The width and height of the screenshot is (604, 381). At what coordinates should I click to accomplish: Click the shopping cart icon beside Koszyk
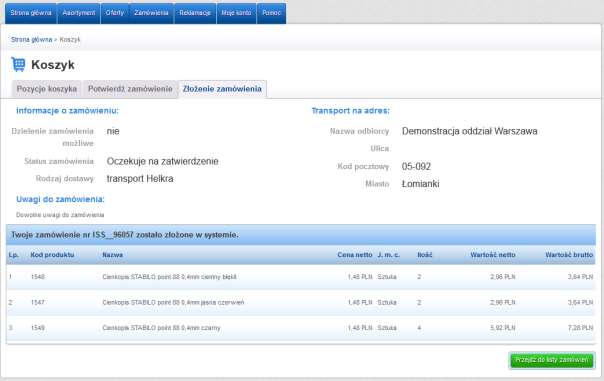18,64
